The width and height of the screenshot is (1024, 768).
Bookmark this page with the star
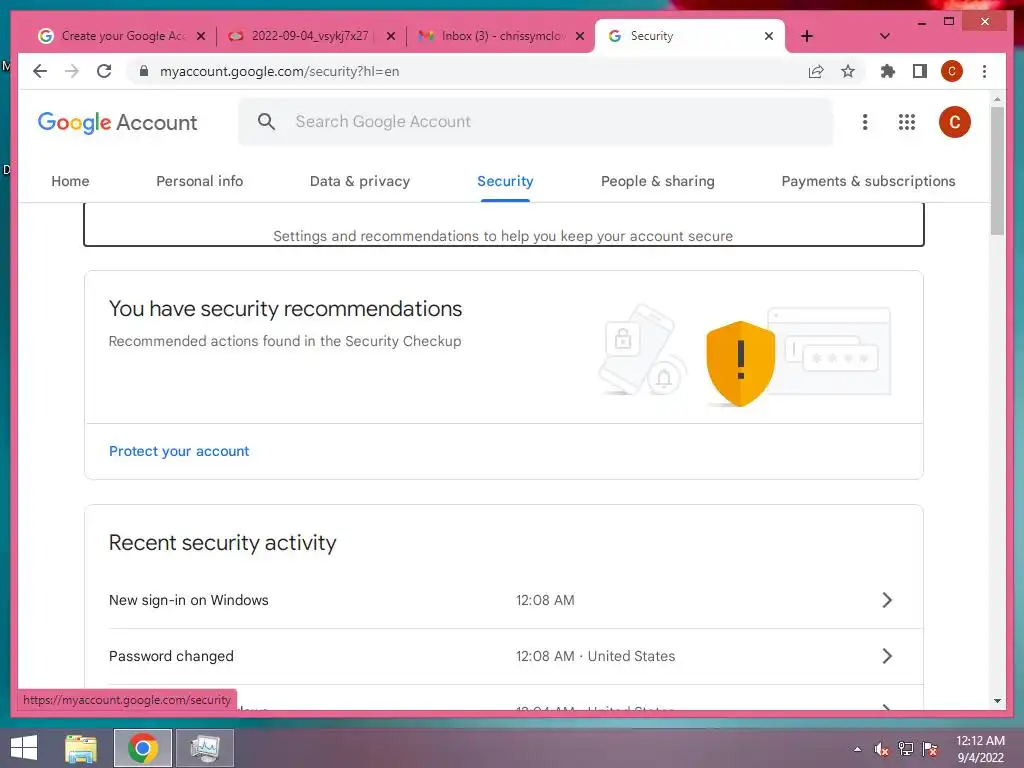pos(848,71)
